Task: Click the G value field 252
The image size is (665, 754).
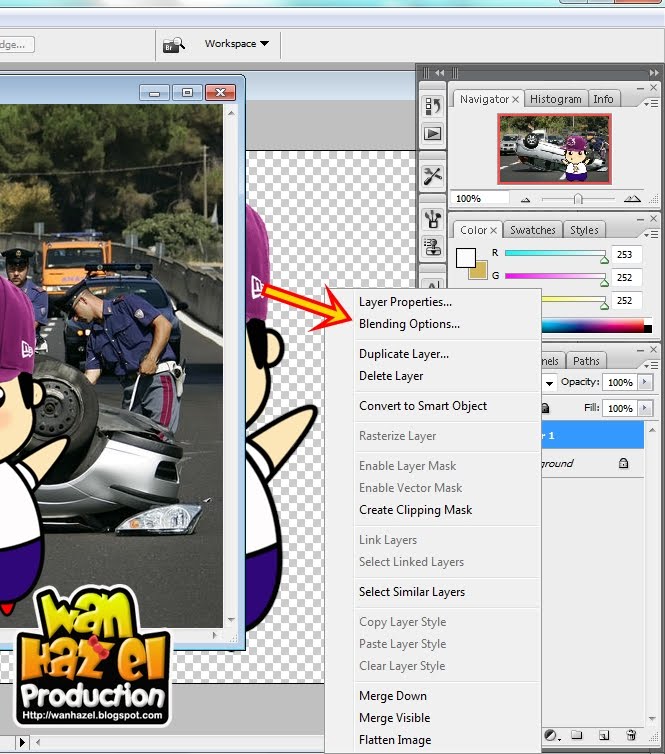Action: click(626, 277)
